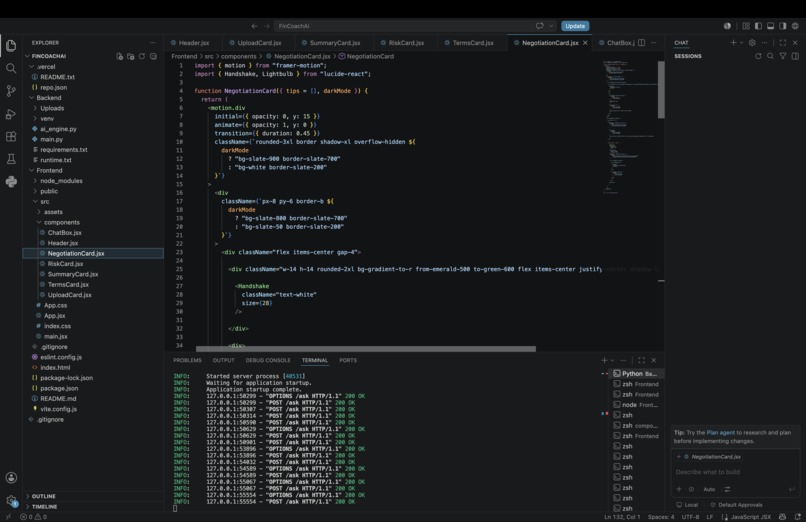Open the Extensions view
The width and height of the screenshot is (806, 522).
click(x=11, y=137)
